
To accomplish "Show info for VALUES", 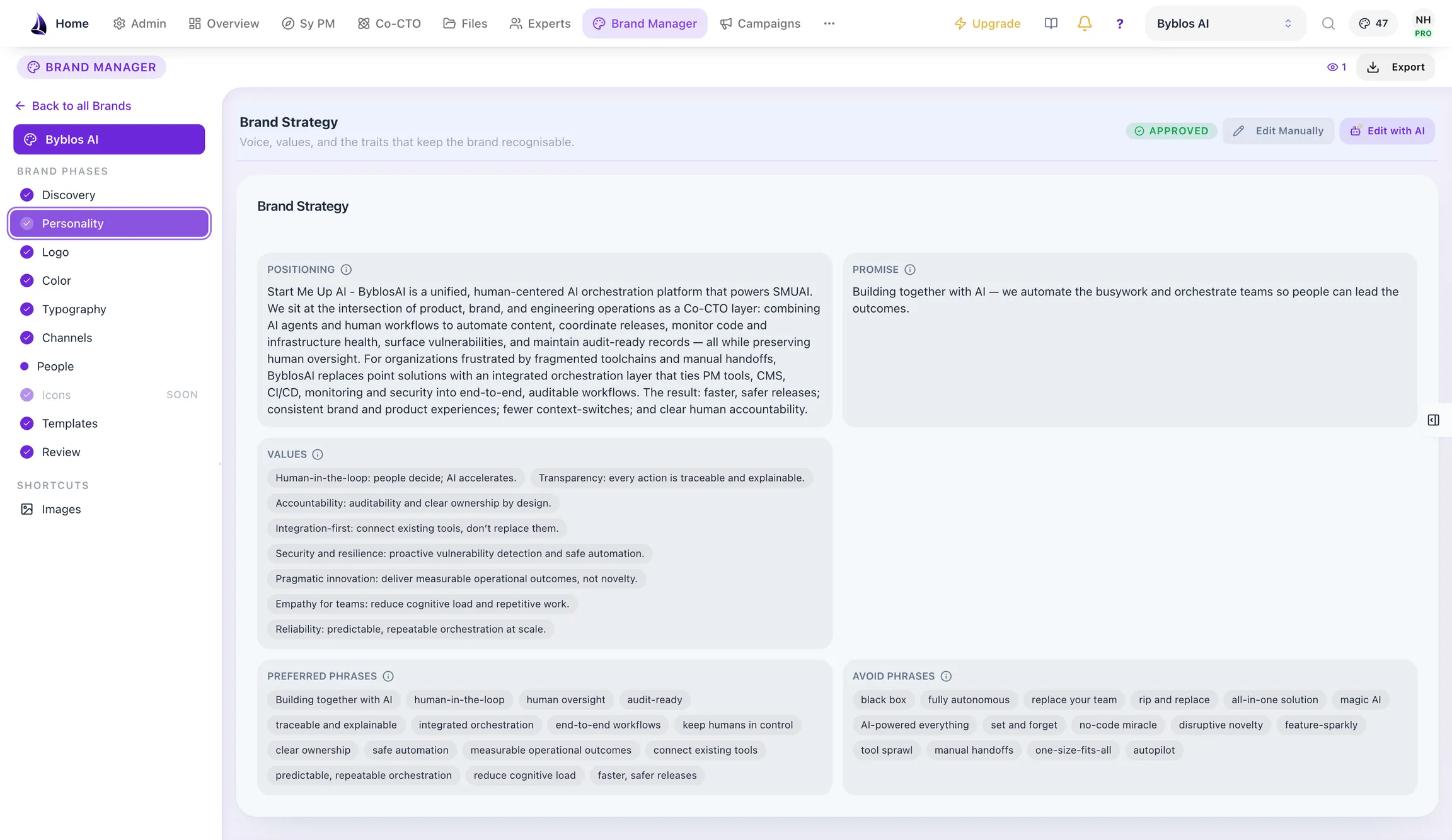I will pyautogui.click(x=318, y=454).
